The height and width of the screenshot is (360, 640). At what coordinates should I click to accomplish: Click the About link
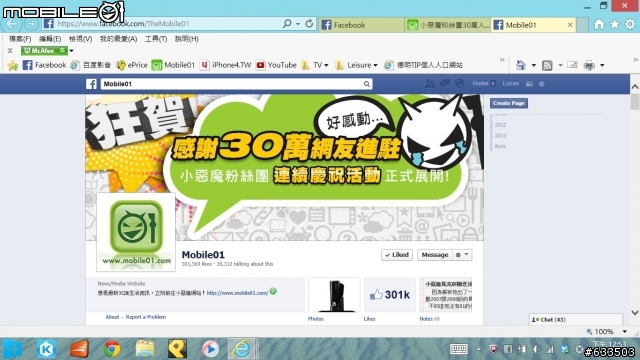pos(112,317)
